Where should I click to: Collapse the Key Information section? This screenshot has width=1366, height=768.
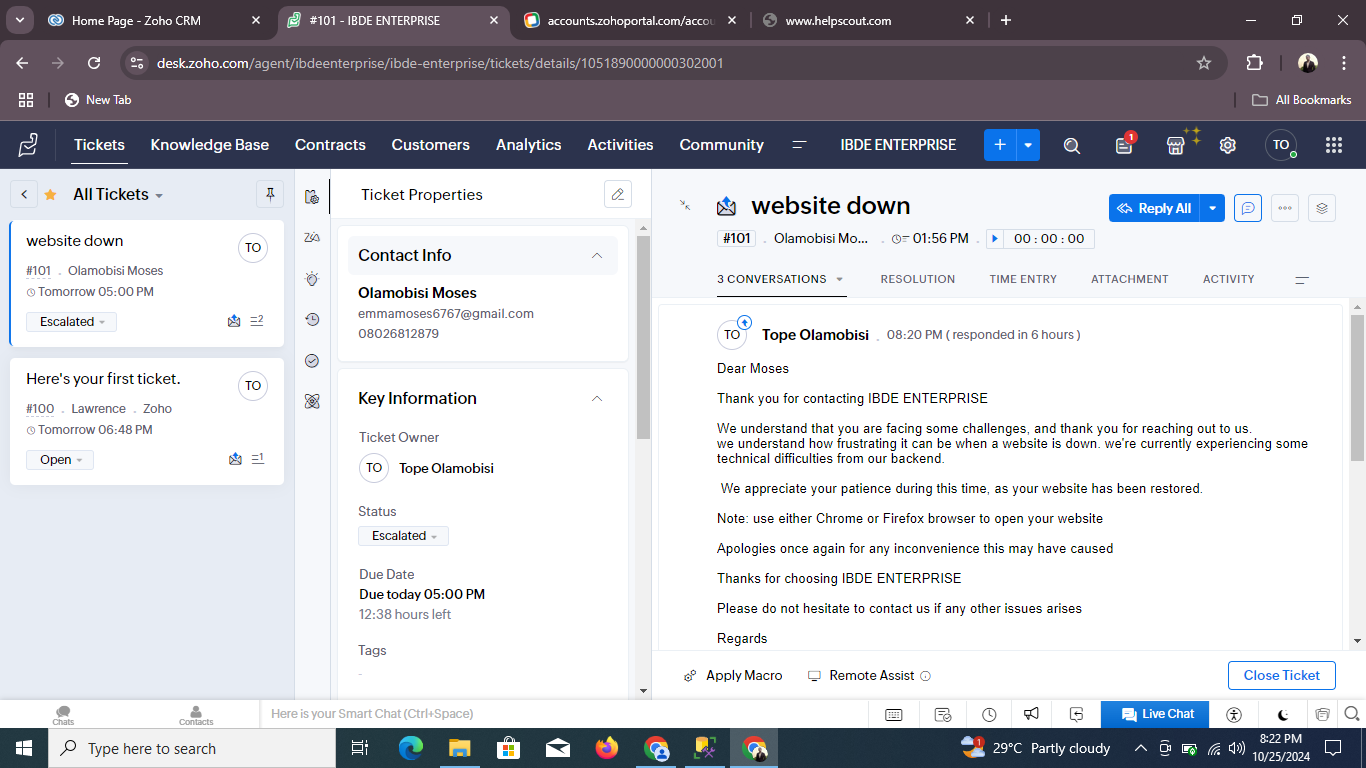[x=597, y=399]
